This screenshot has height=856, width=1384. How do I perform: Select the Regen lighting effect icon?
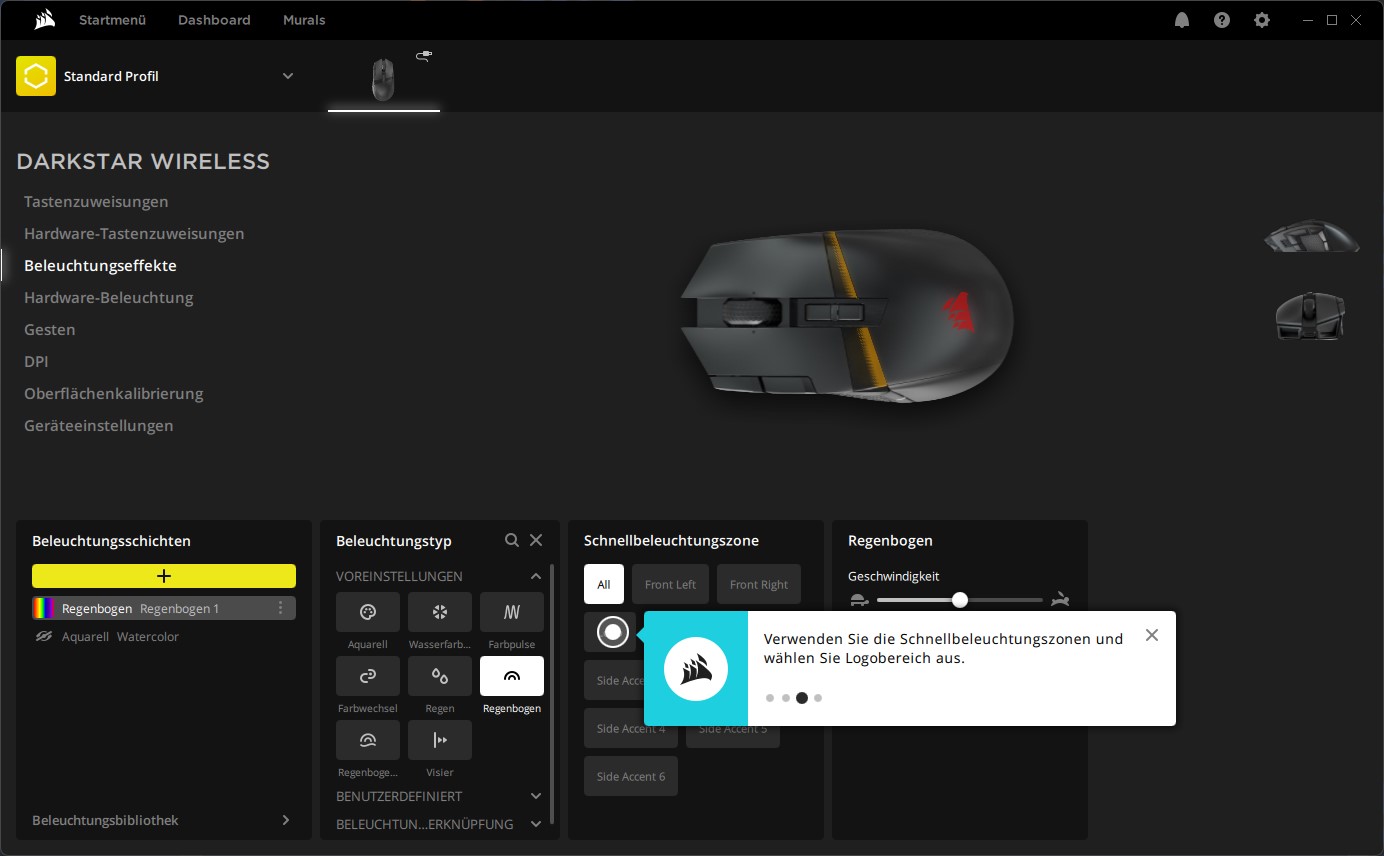tap(439, 676)
